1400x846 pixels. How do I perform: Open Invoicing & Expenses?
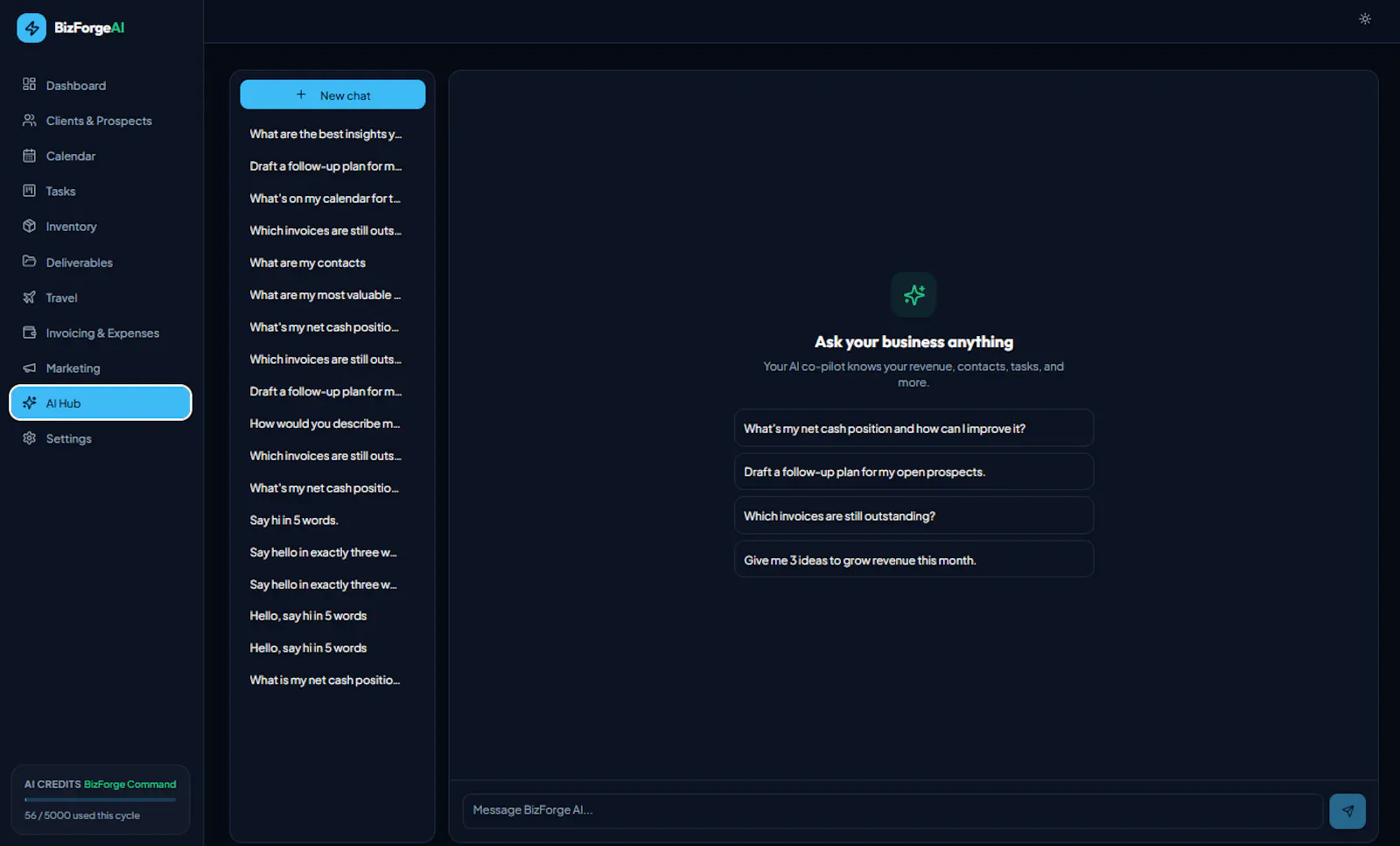pos(101,333)
